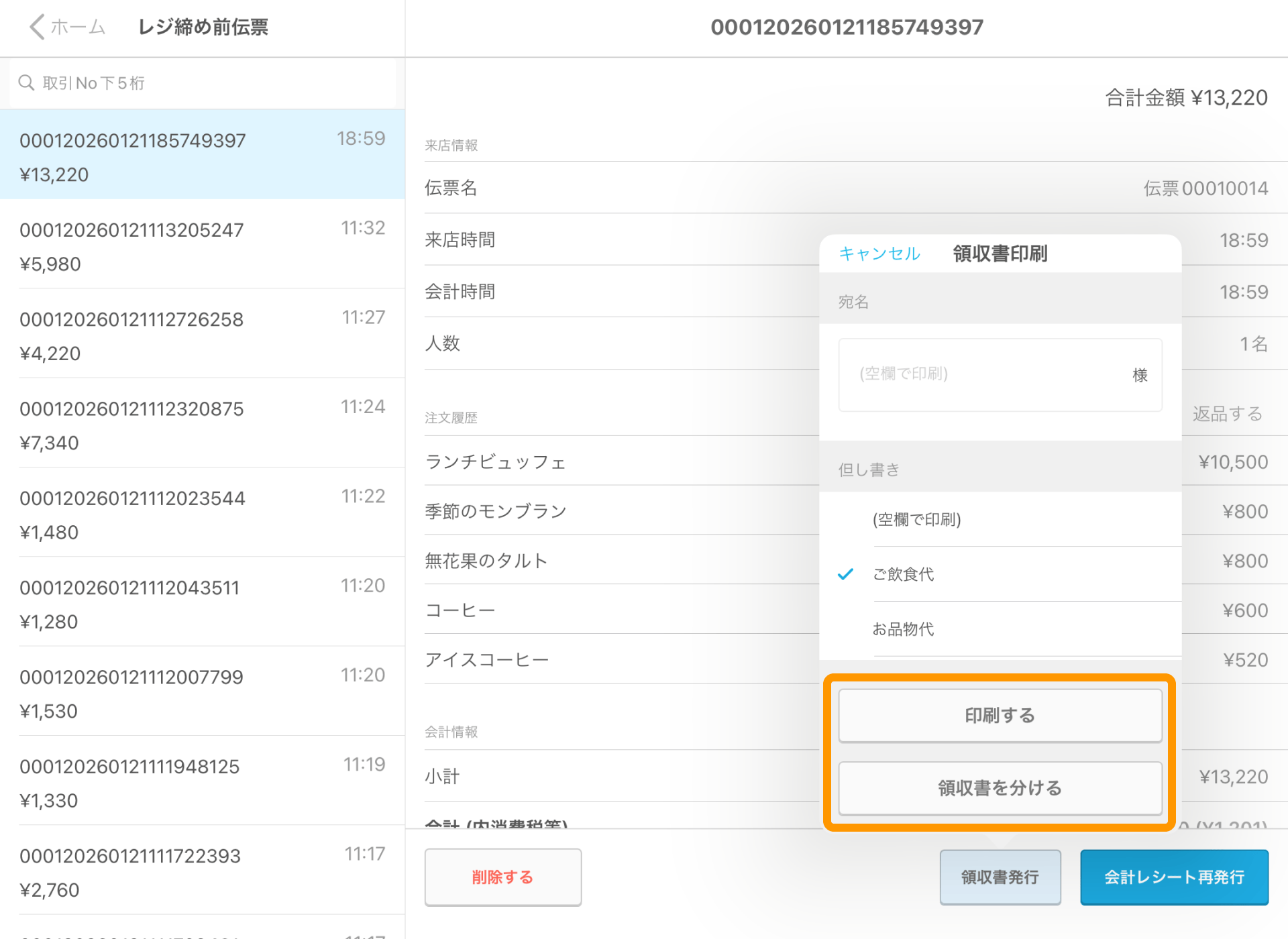Click the red 削除する button
1288x939 pixels.
[x=502, y=876]
